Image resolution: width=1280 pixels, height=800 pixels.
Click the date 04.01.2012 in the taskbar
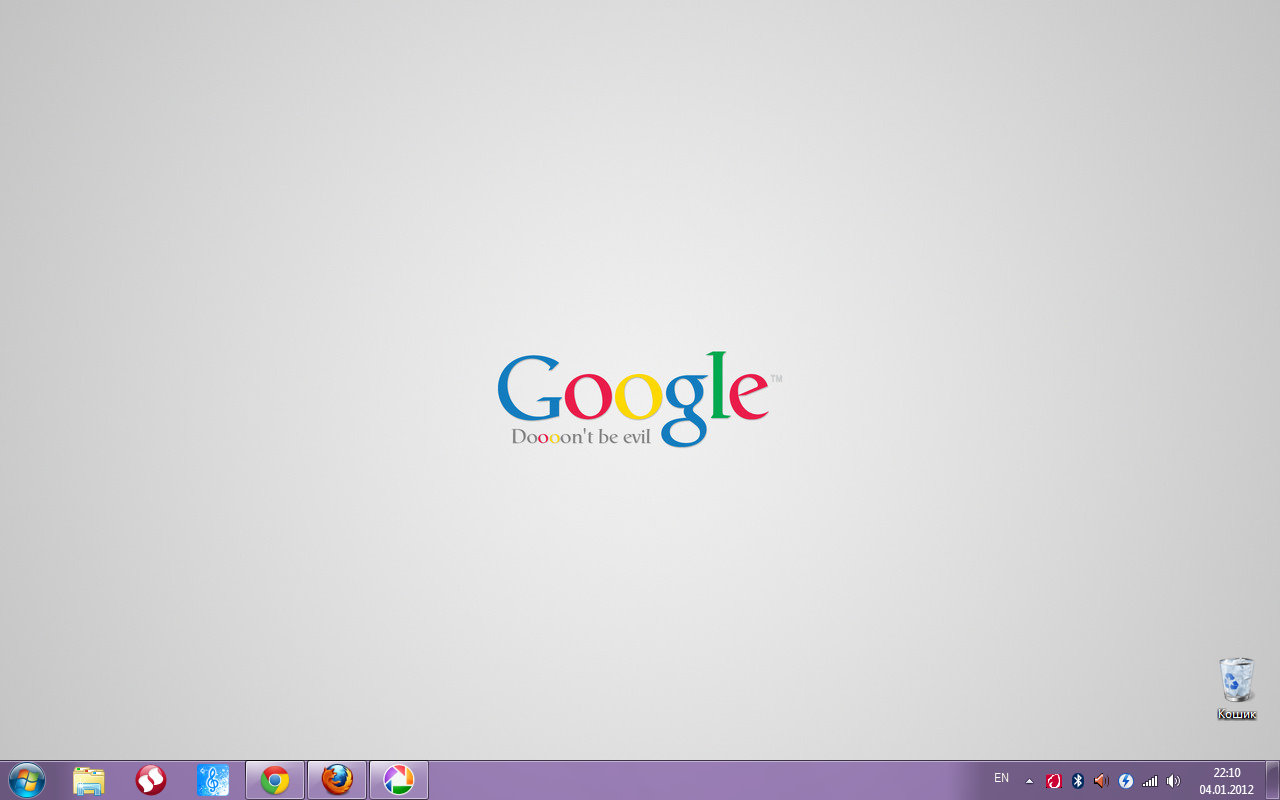(1226, 789)
